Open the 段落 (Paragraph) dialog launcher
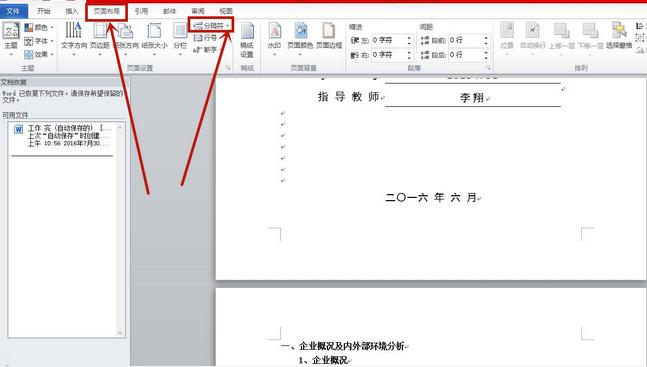 point(488,68)
